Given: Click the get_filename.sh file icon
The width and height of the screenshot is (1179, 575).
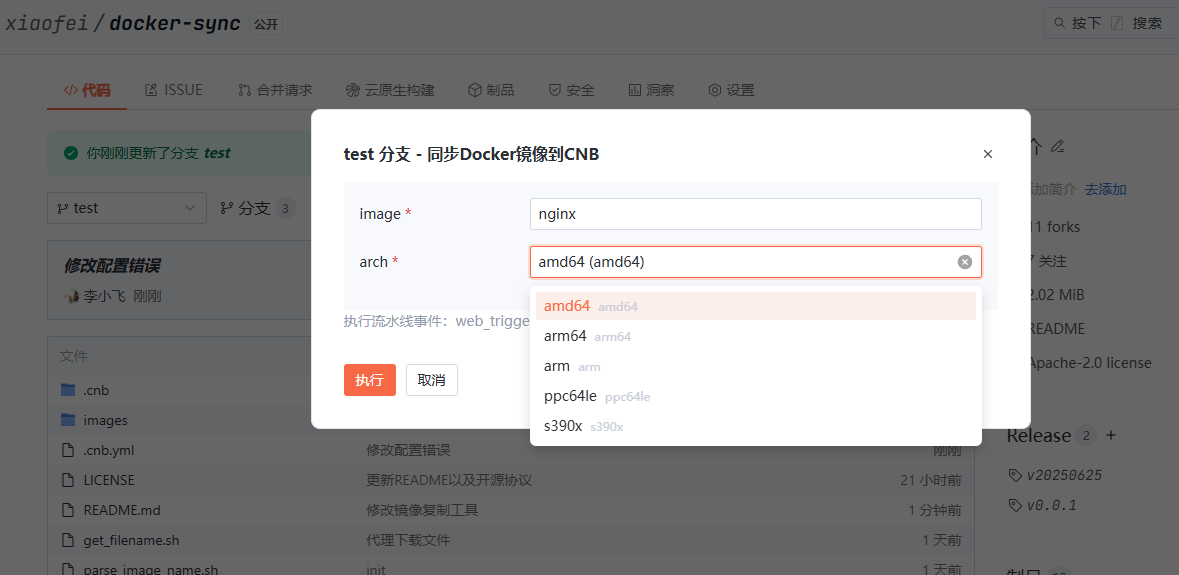Looking at the screenshot, I should [68, 540].
